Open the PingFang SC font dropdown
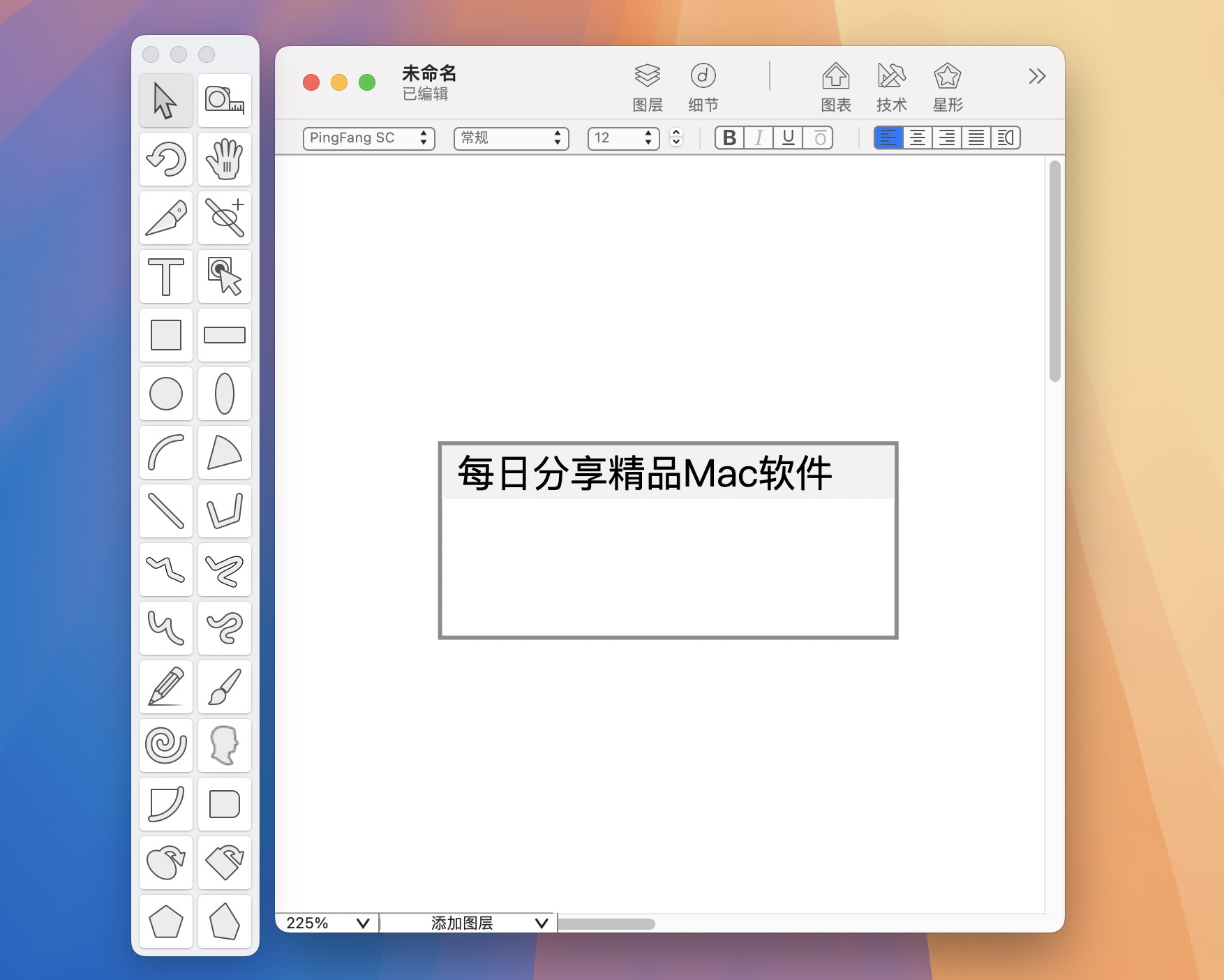 pos(368,138)
